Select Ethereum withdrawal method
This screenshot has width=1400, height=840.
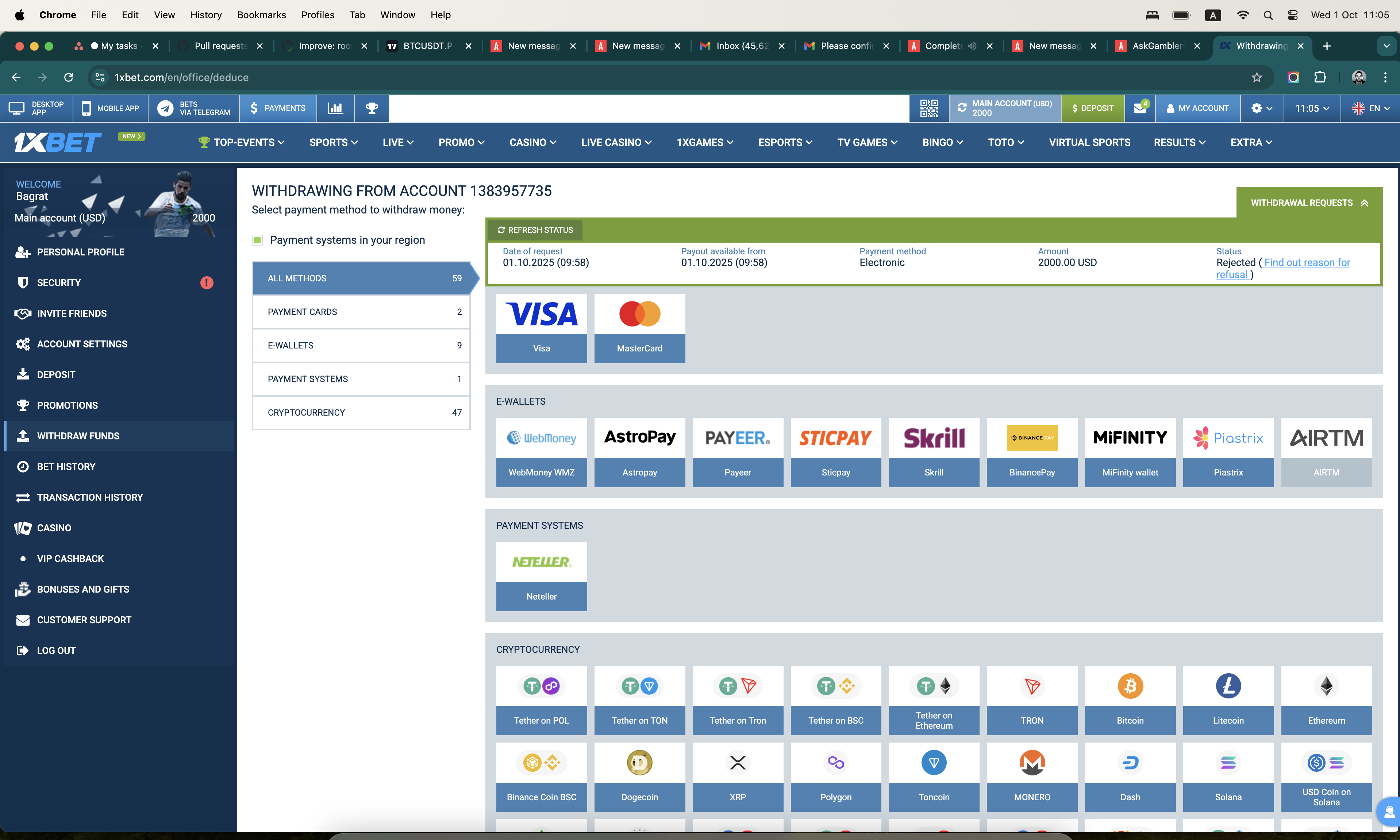[x=1326, y=700]
